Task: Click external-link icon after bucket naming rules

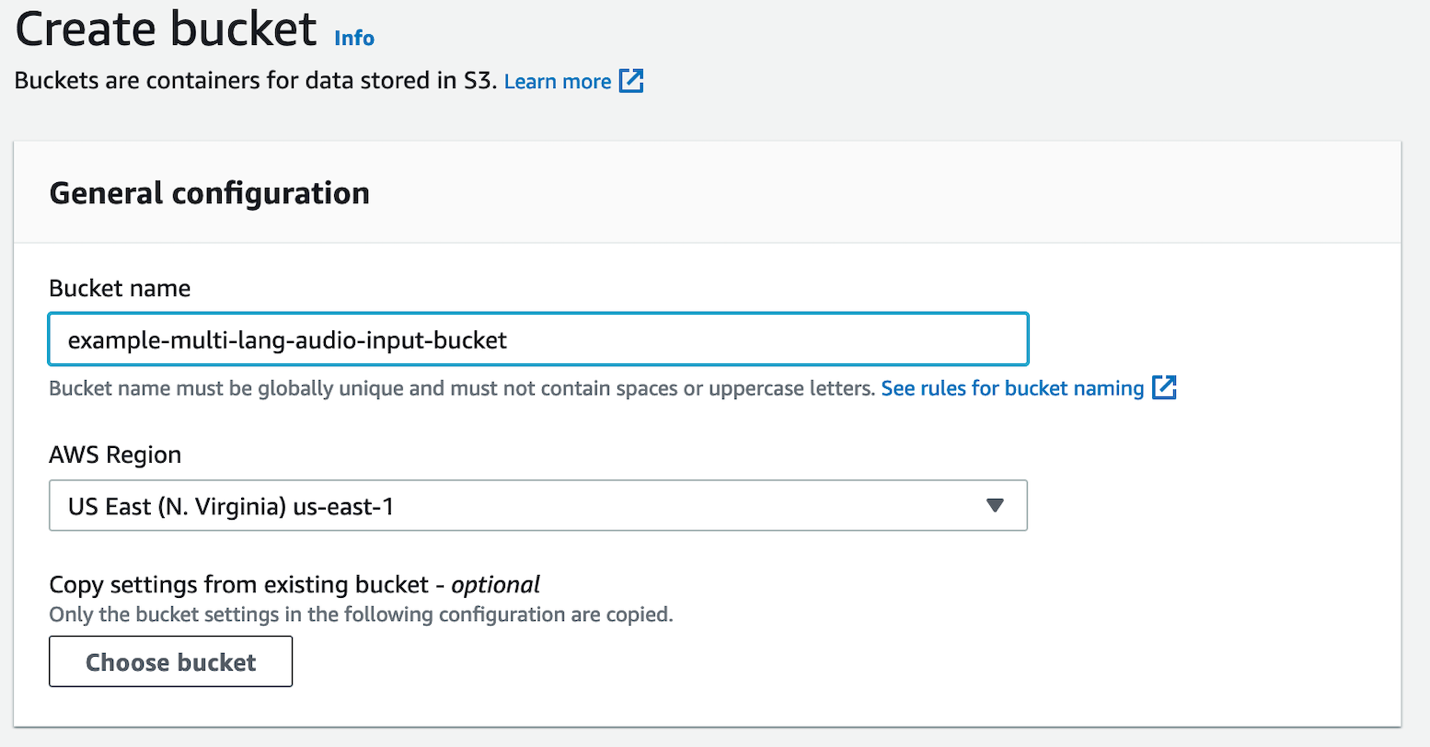Action: pyautogui.click(x=1164, y=388)
